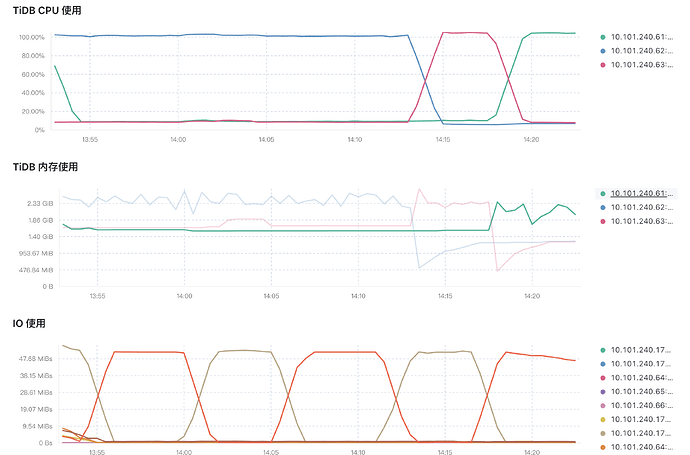This screenshot has height=455, width=690.
Task: Click yellow dot entry in IO legend
Action: point(602,419)
